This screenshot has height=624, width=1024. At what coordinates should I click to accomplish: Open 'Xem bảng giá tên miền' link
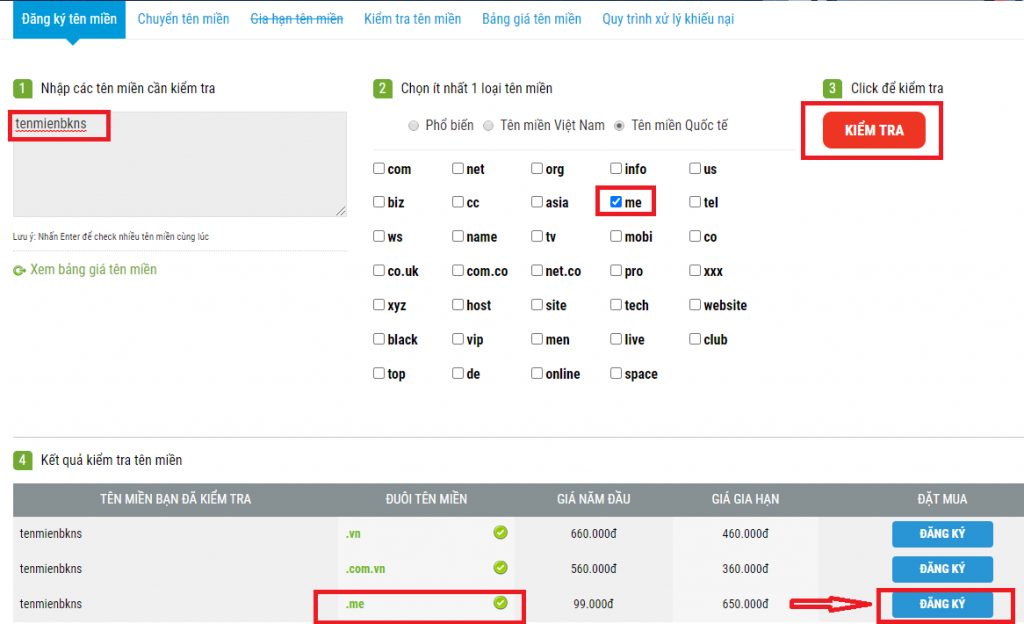pos(93,269)
